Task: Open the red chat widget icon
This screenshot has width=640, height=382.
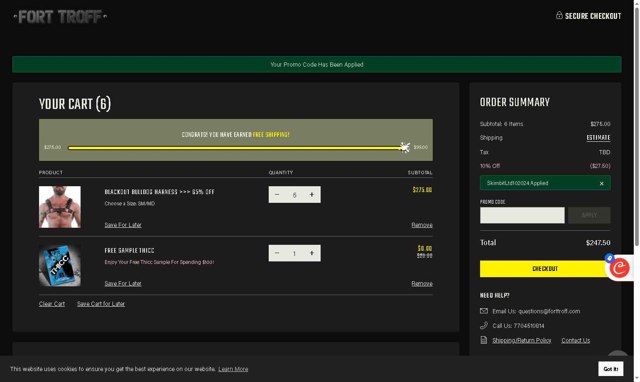Action: [619, 268]
